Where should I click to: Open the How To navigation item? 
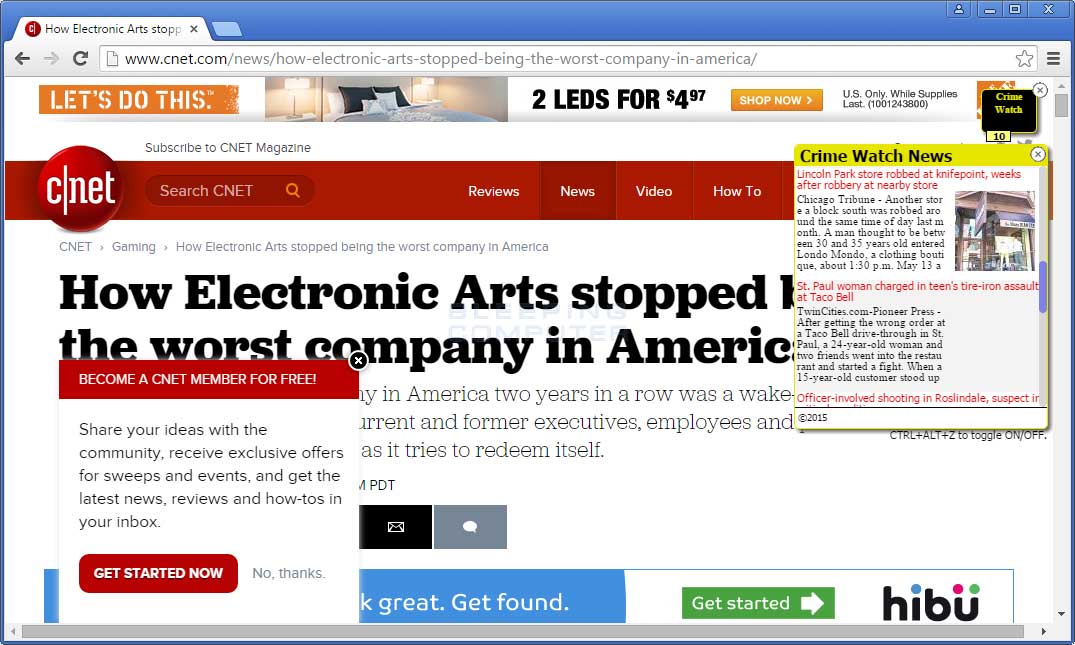[x=737, y=191]
